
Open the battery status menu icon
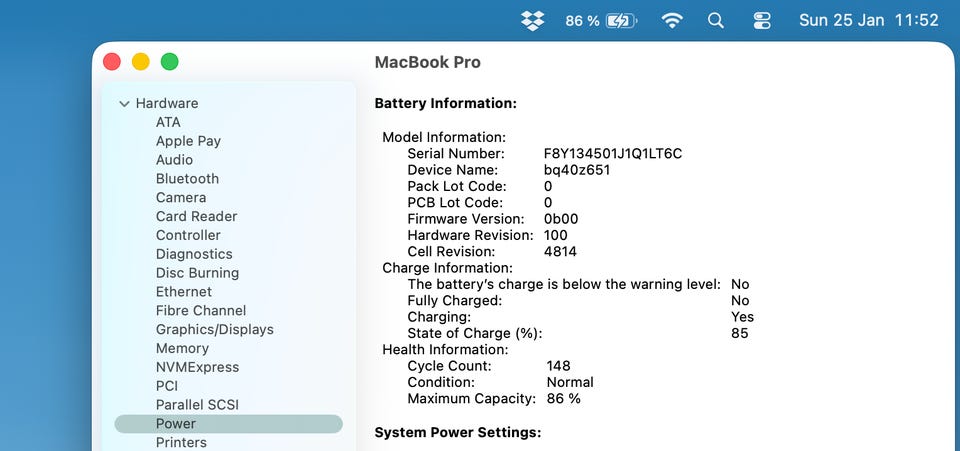pos(621,20)
